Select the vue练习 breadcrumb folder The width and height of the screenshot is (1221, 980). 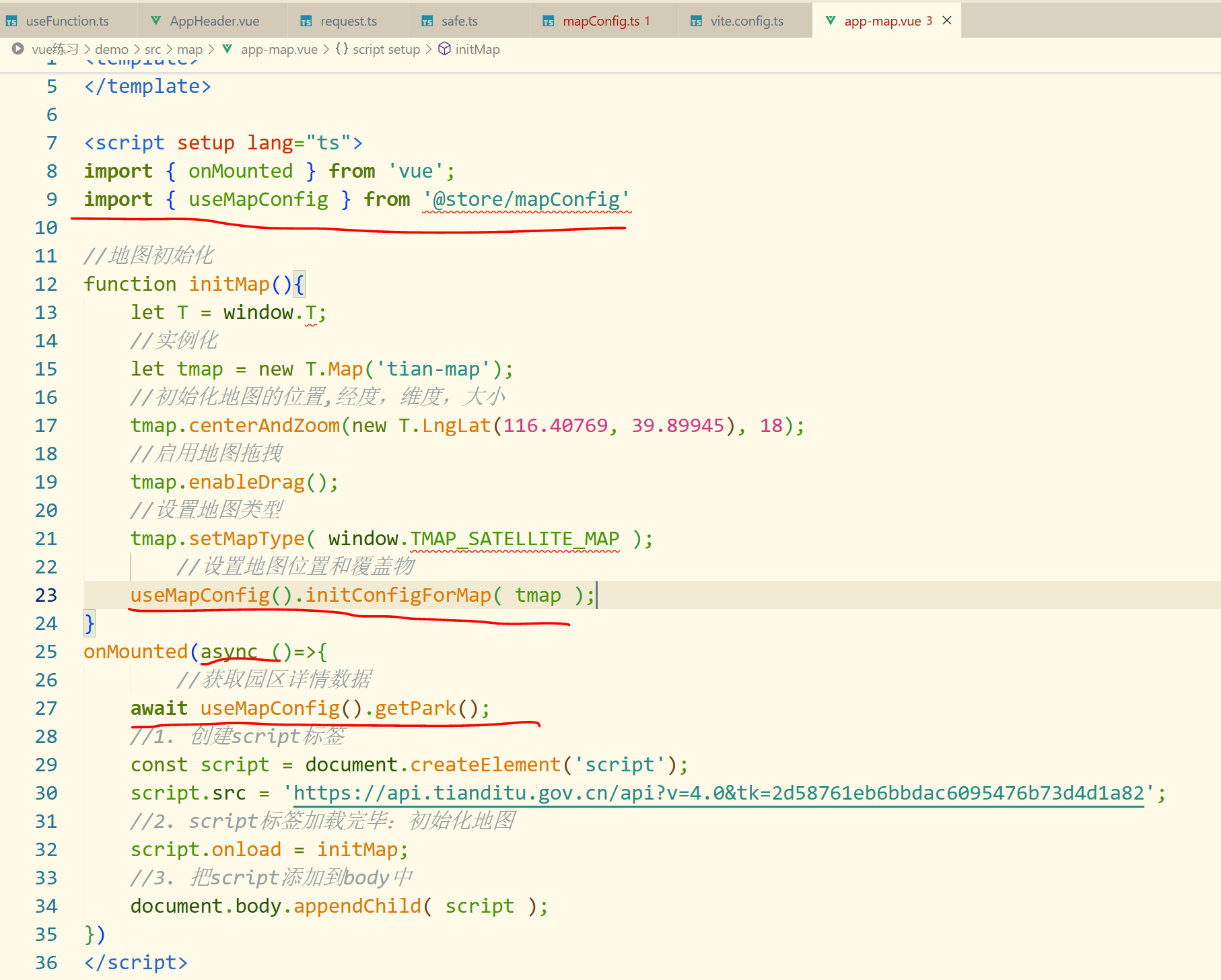tap(55, 49)
